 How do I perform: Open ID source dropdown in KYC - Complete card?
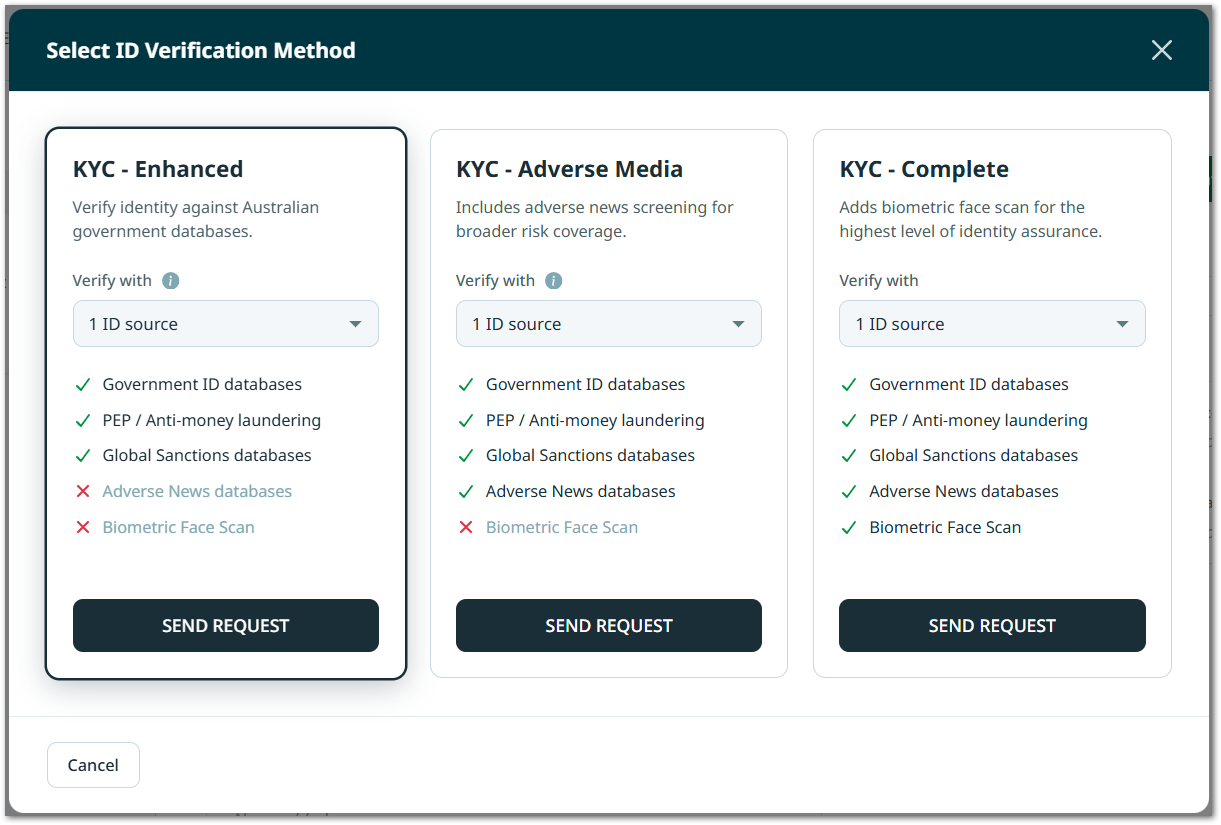click(x=992, y=324)
